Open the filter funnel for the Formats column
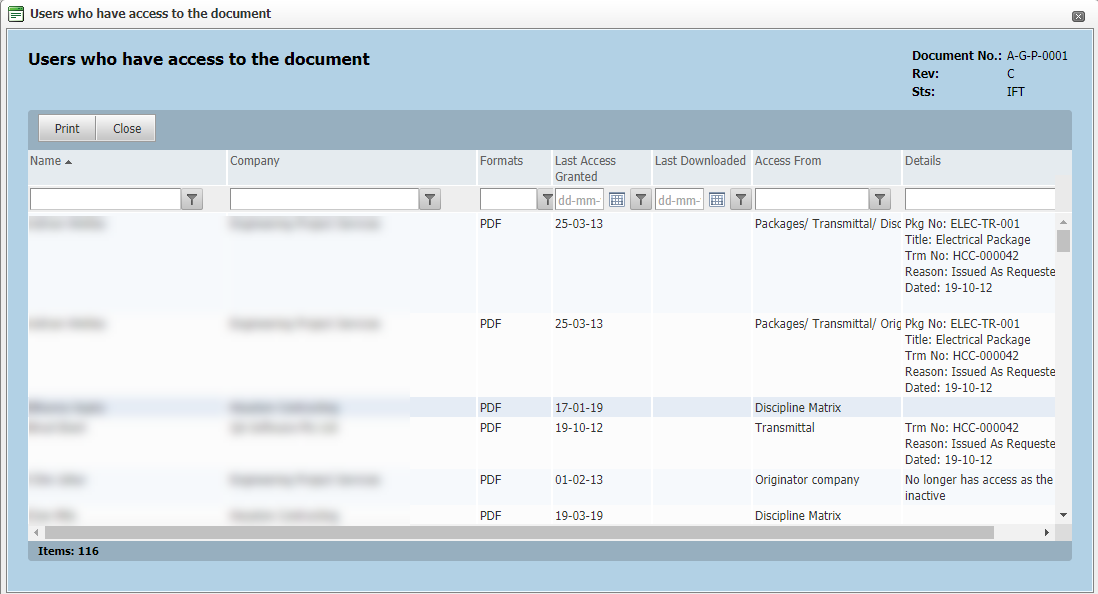This screenshot has width=1098, height=594. (546, 199)
